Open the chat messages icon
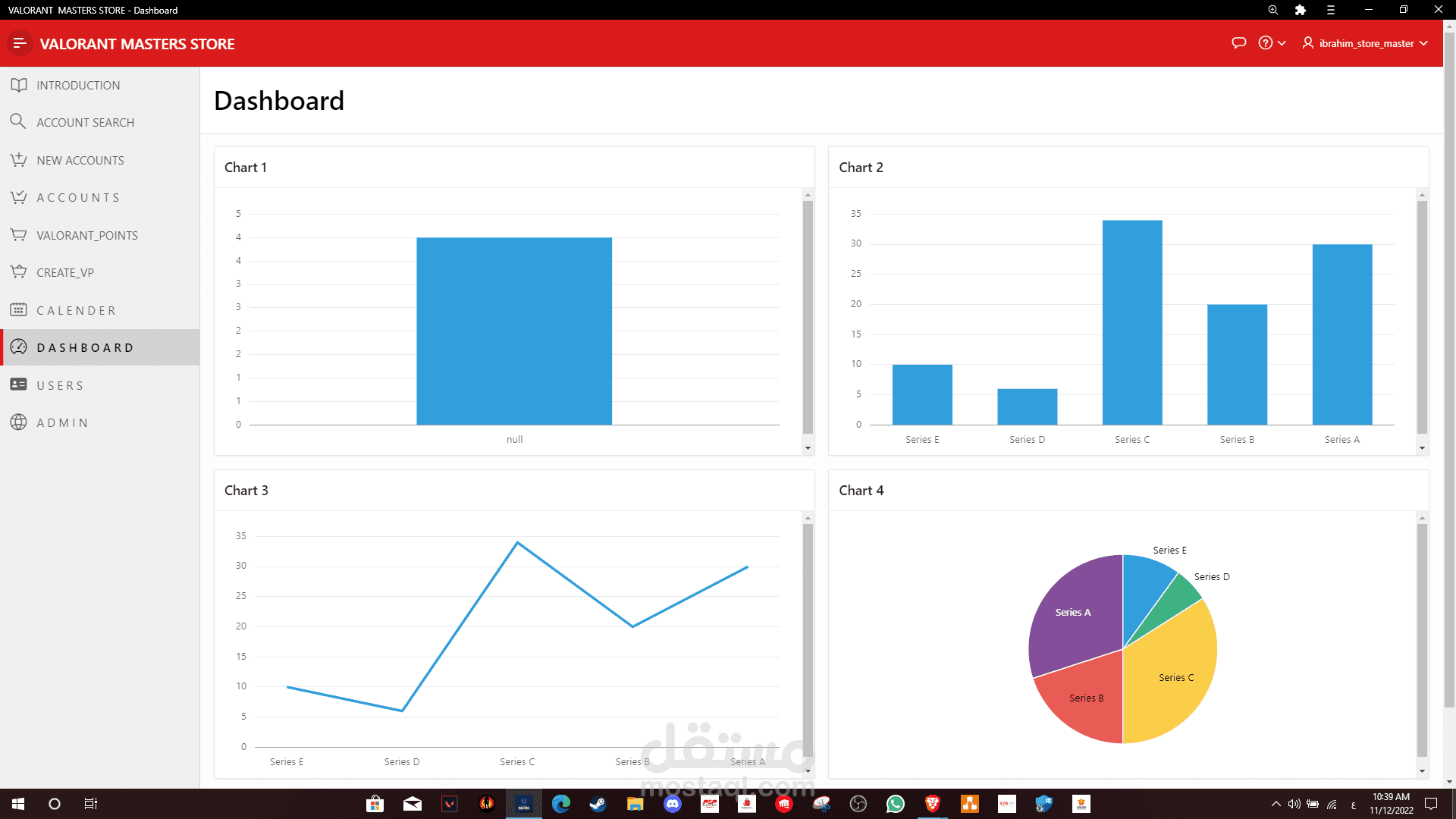The height and width of the screenshot is (819, 1456). (x=1238, y=43)
